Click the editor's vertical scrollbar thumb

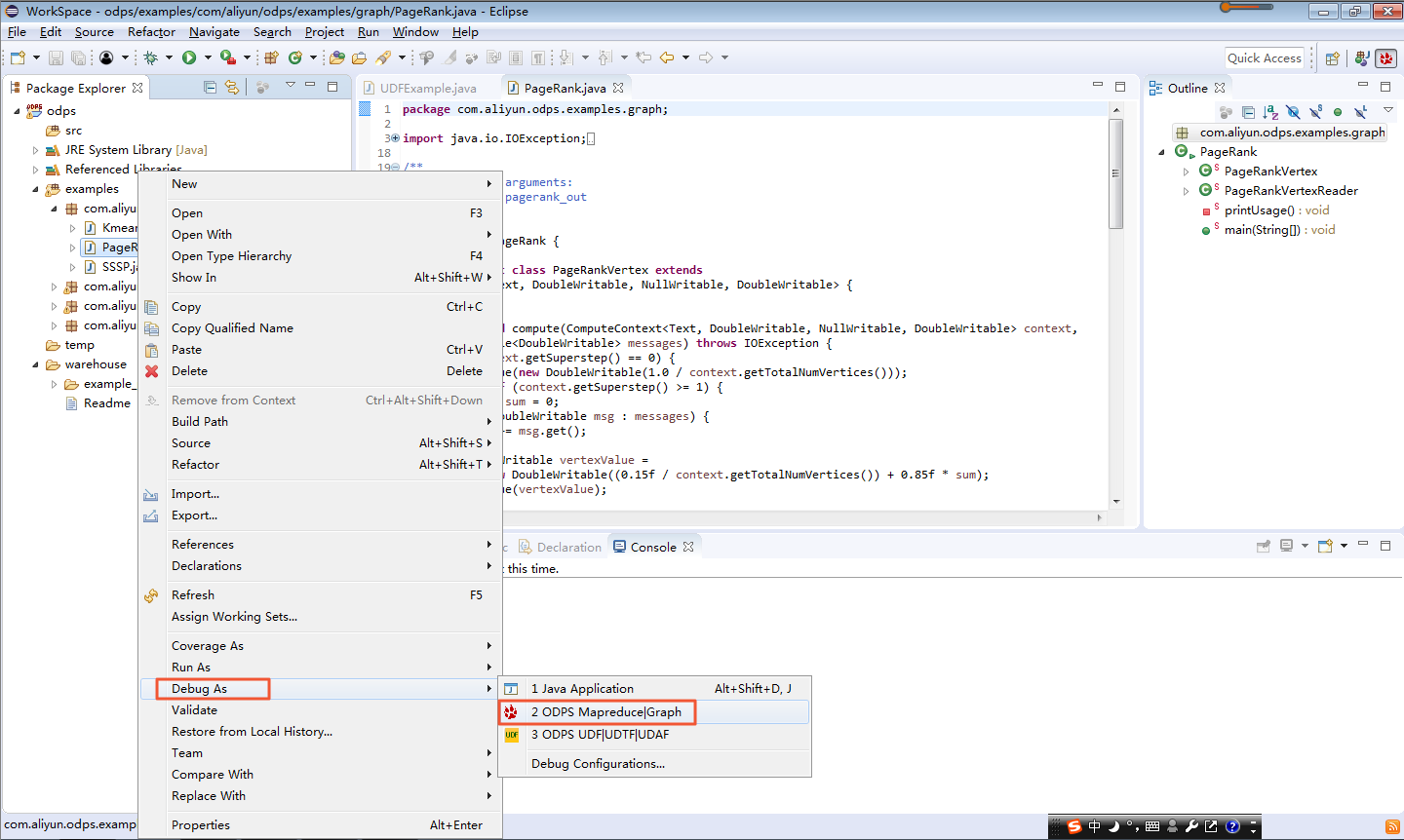(x=1115, y=173)
